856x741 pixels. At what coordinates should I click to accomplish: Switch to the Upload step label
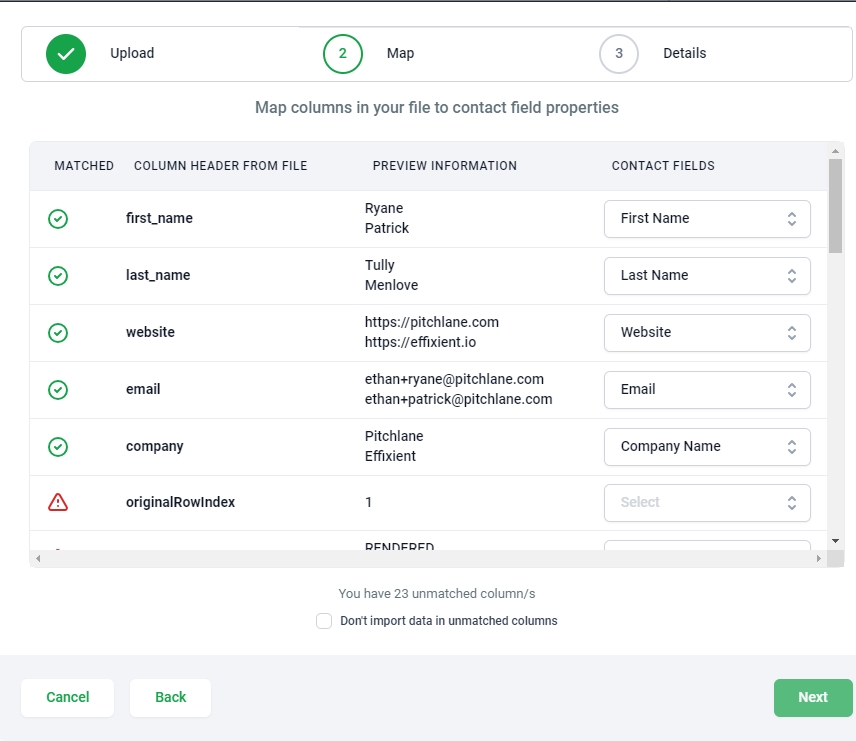[132, 54]
